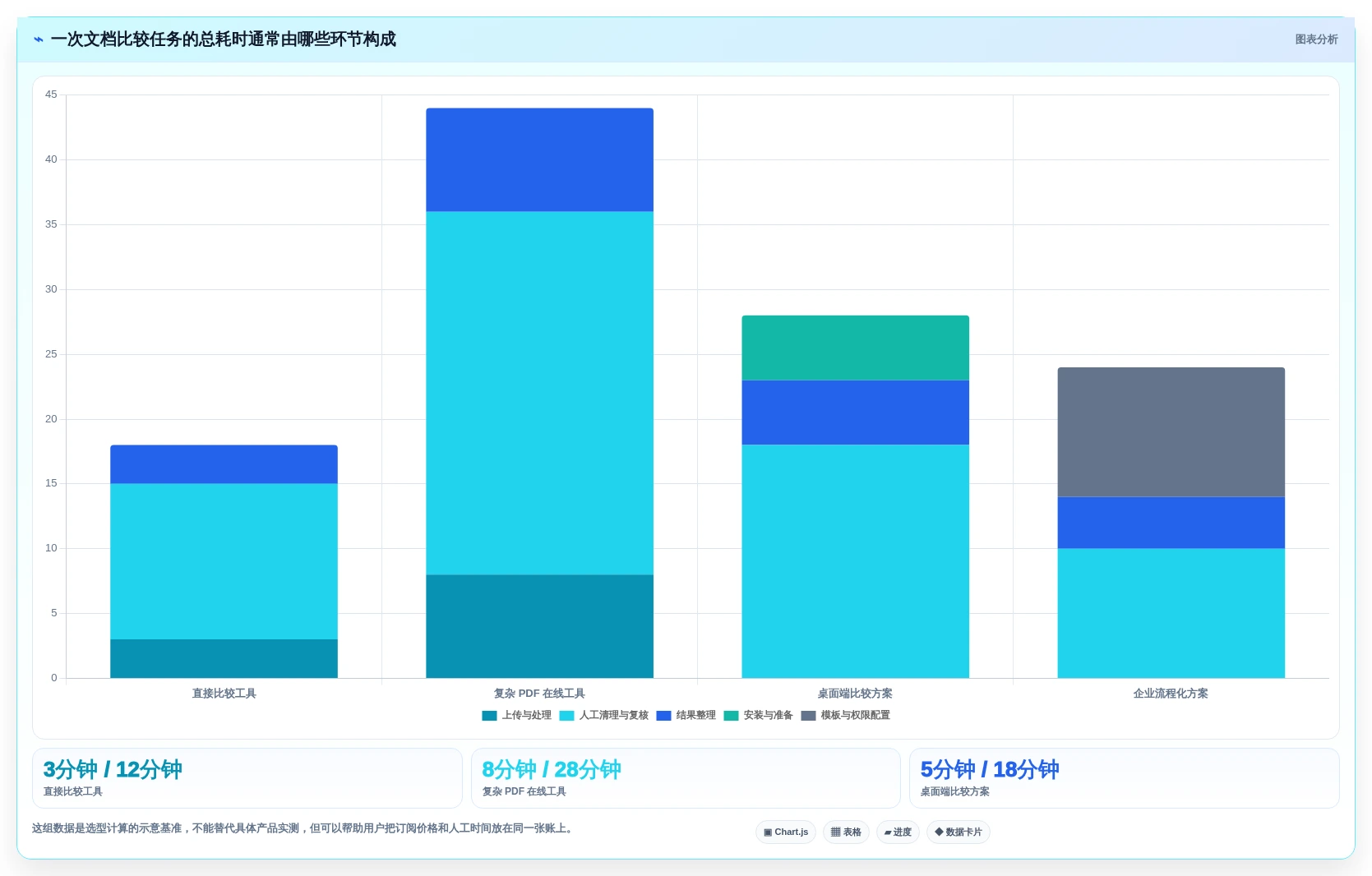Click the 上传与处理 segment of 复杂 PDF 在线工具 bar
The height and width of the screenshot is (876, 1372).
[539, 626]
